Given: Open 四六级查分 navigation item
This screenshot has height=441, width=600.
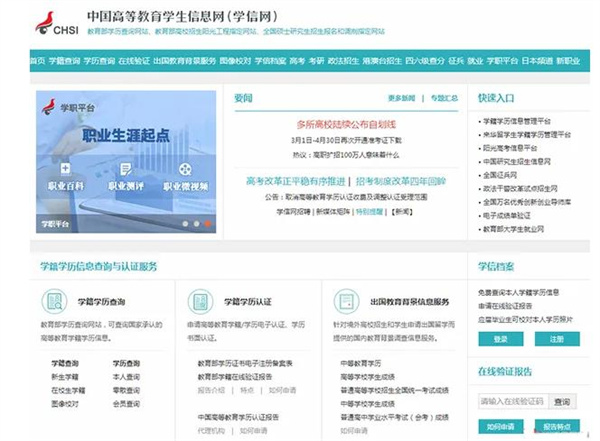Looking at the screenshot, I should coord(425,61).
